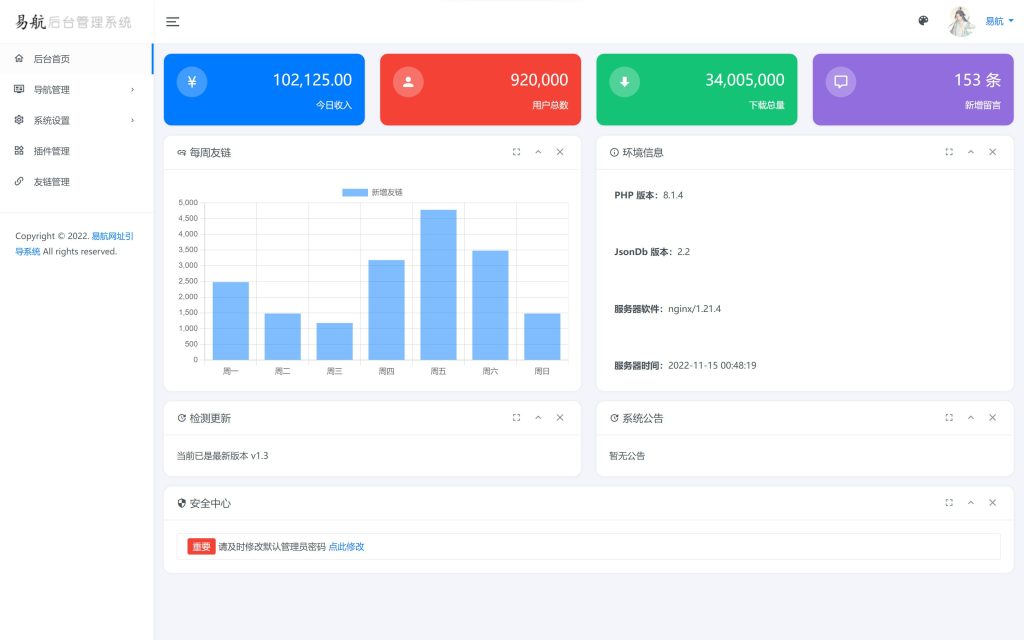Click the yen icon on the income card

coord(191,81)
